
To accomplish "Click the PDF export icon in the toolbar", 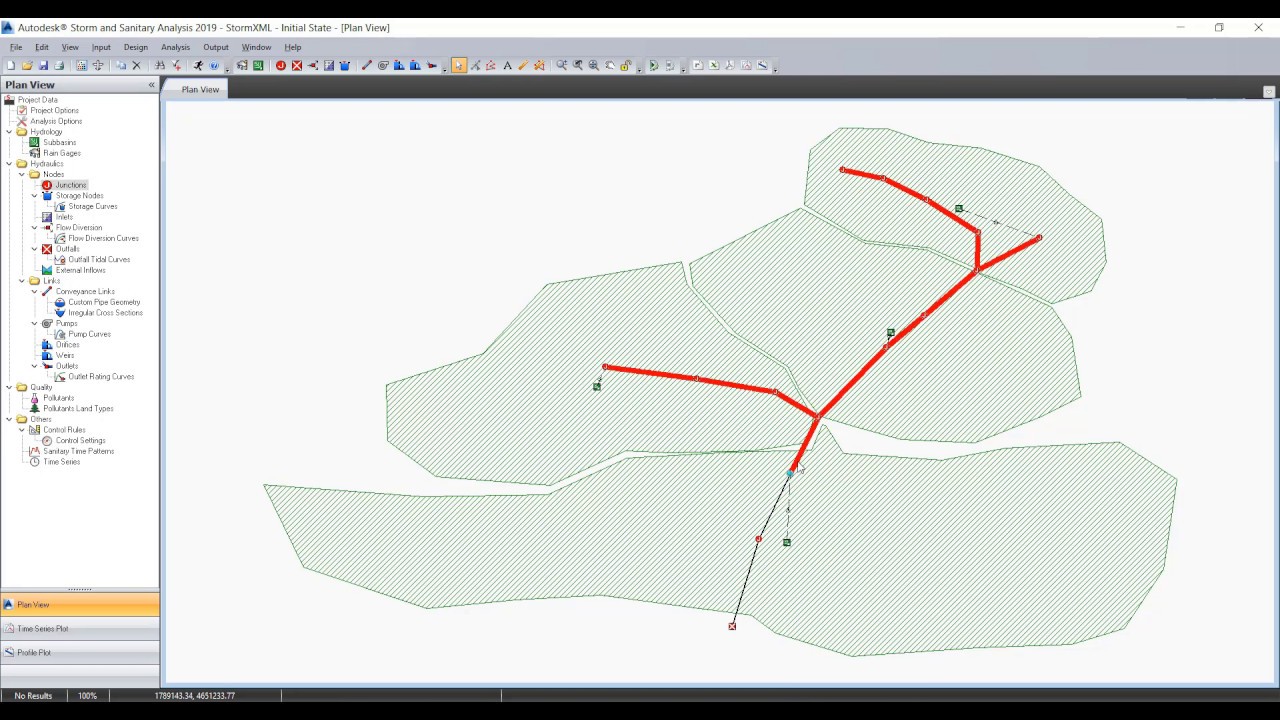I will [730, 66].
